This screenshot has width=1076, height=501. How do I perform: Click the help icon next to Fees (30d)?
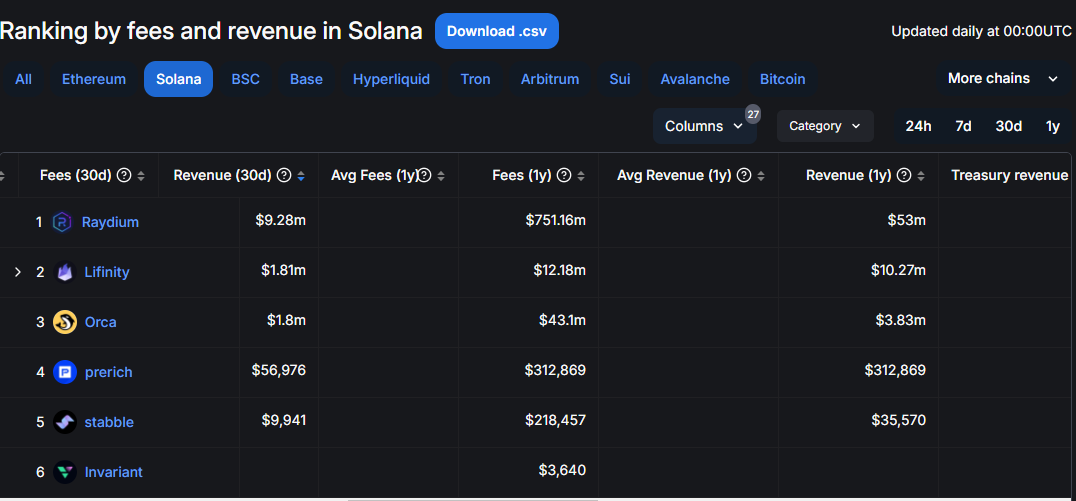click(124, 176)
